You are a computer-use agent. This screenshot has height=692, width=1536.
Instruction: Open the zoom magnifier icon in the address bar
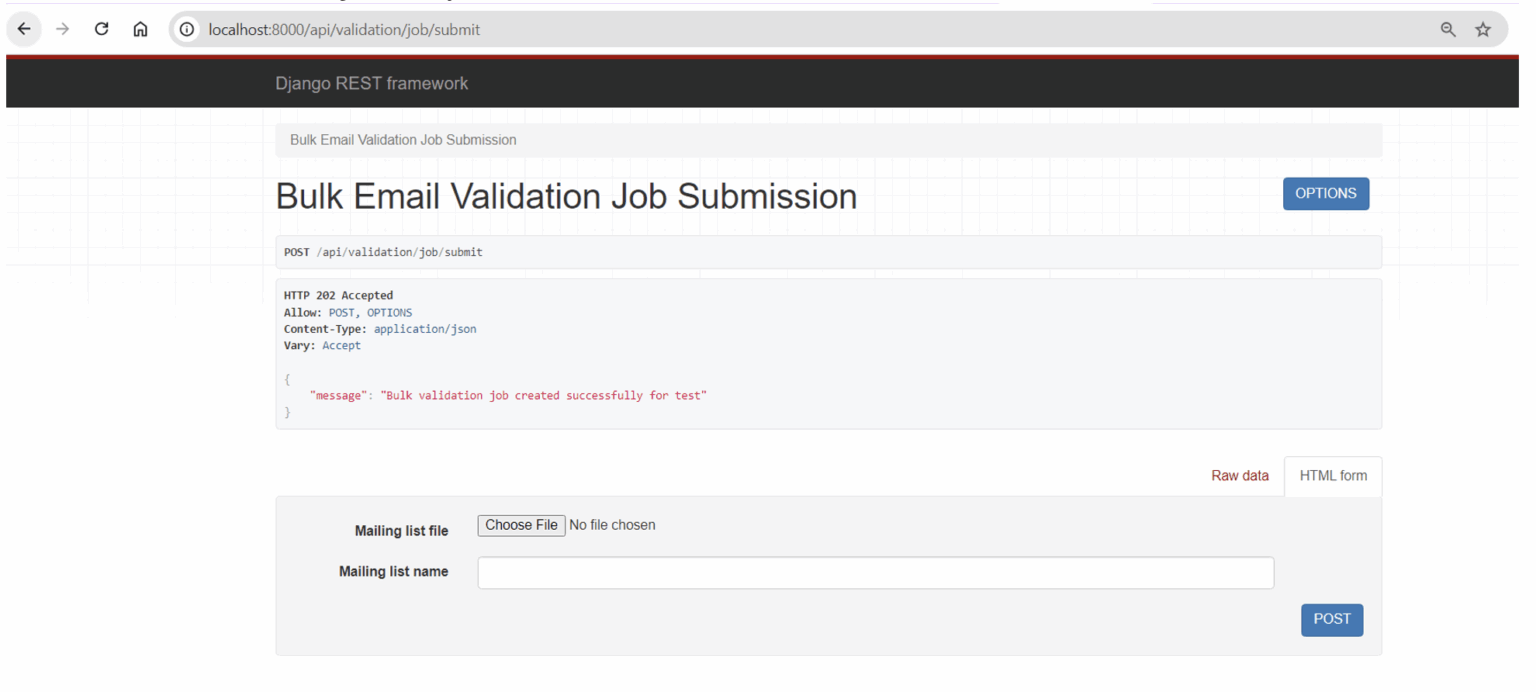[1448, 30]
